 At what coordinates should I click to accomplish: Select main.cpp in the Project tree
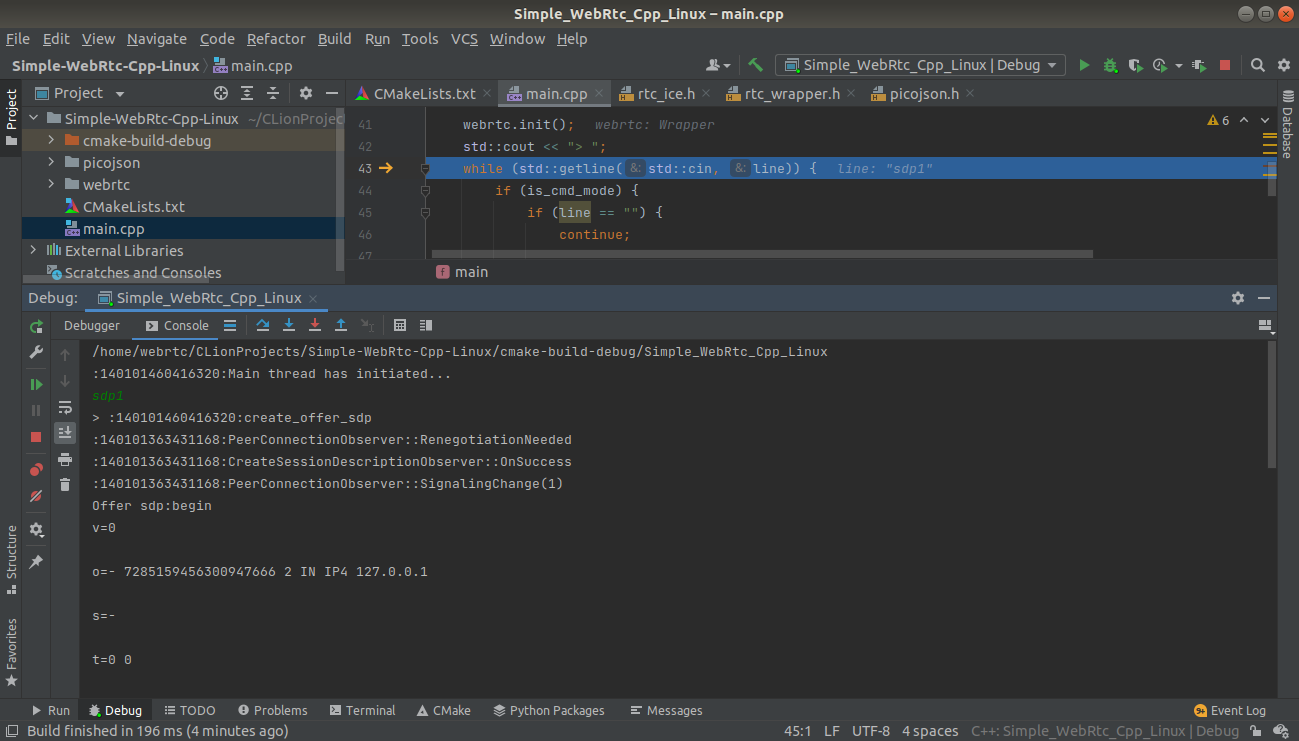tap(113, 229)
